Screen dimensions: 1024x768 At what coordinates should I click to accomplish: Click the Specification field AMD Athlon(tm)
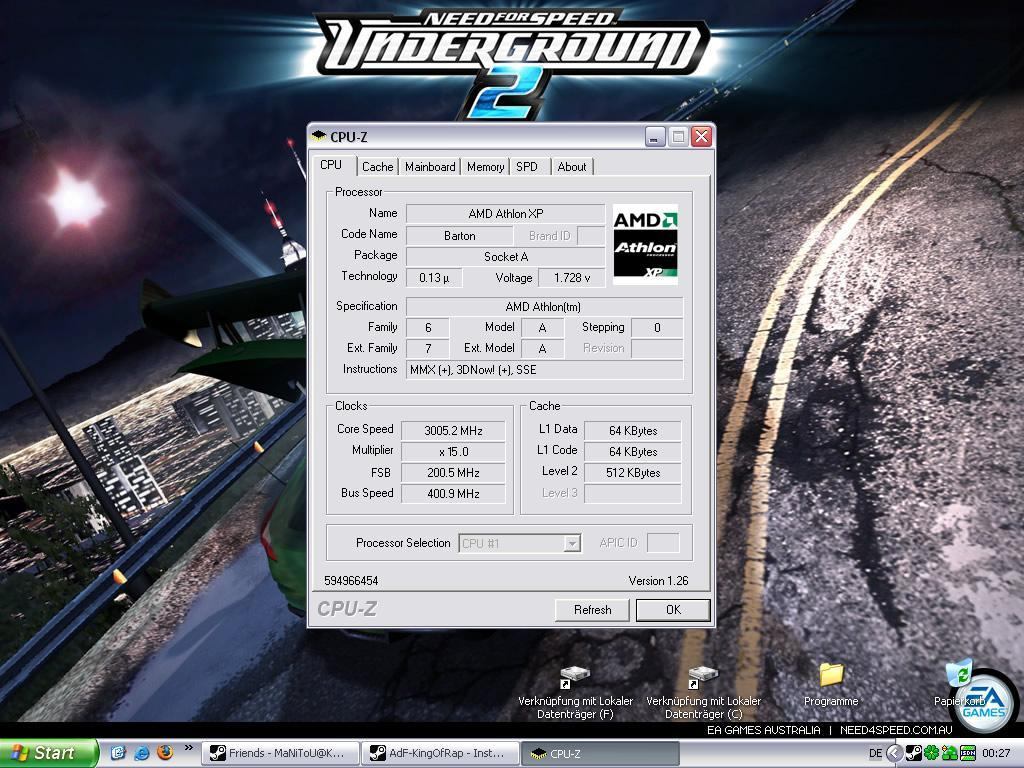[544, 306]
